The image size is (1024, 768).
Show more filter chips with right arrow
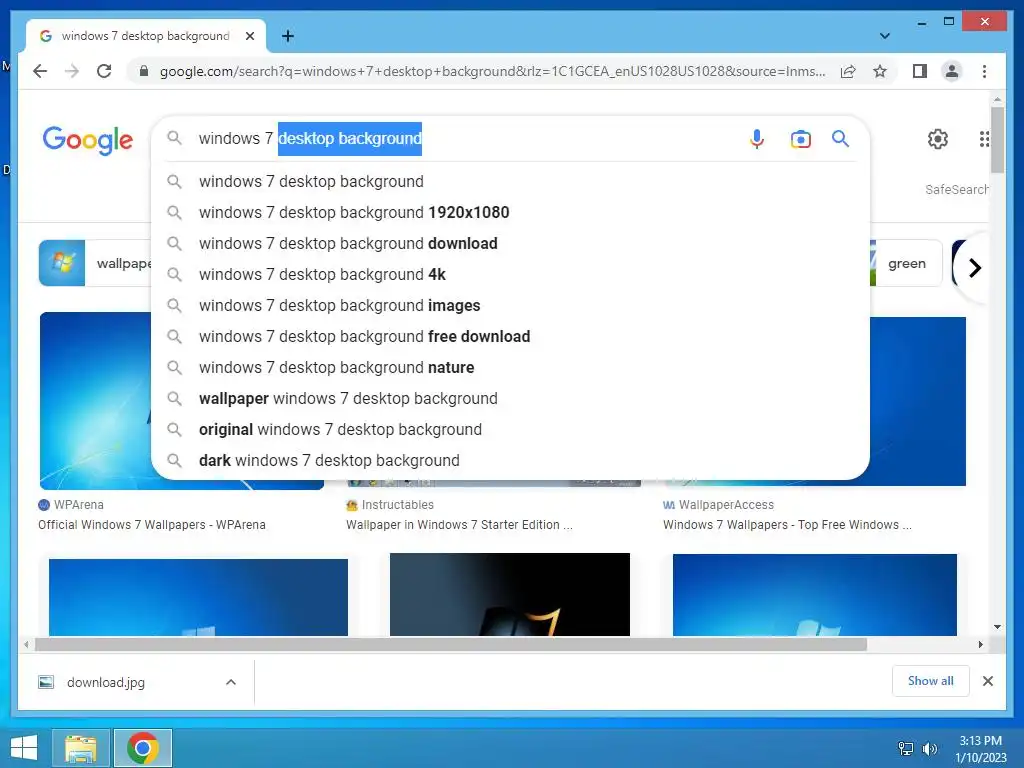[974, 268]
